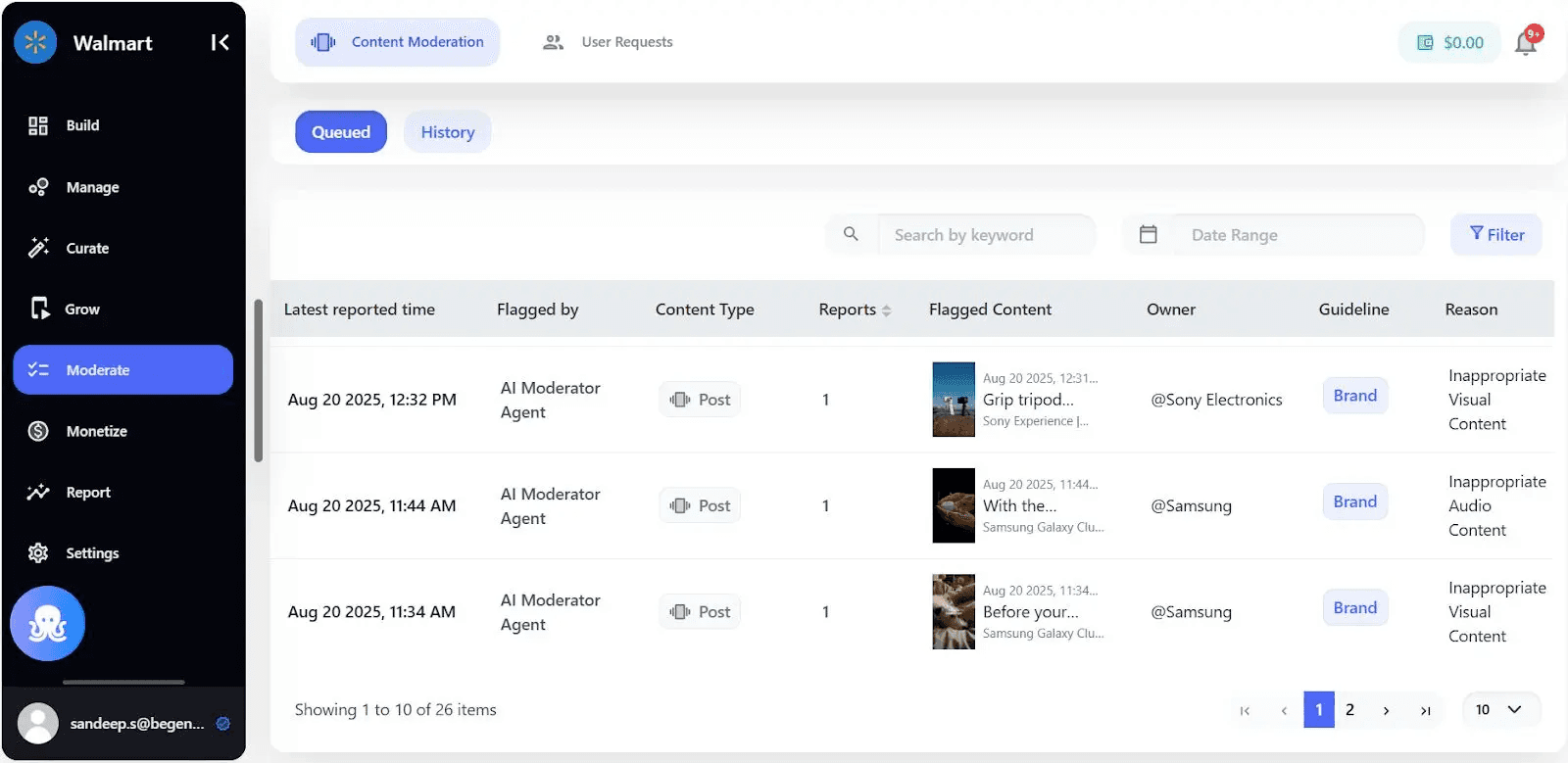
Task: Click the Post tag in the 11:44 AM row
Action: [700, 505]
